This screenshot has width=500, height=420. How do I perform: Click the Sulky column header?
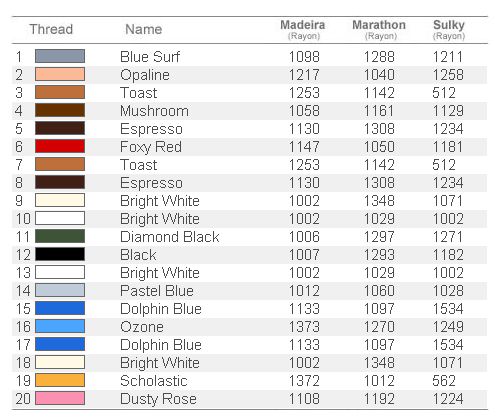[449, 29]
